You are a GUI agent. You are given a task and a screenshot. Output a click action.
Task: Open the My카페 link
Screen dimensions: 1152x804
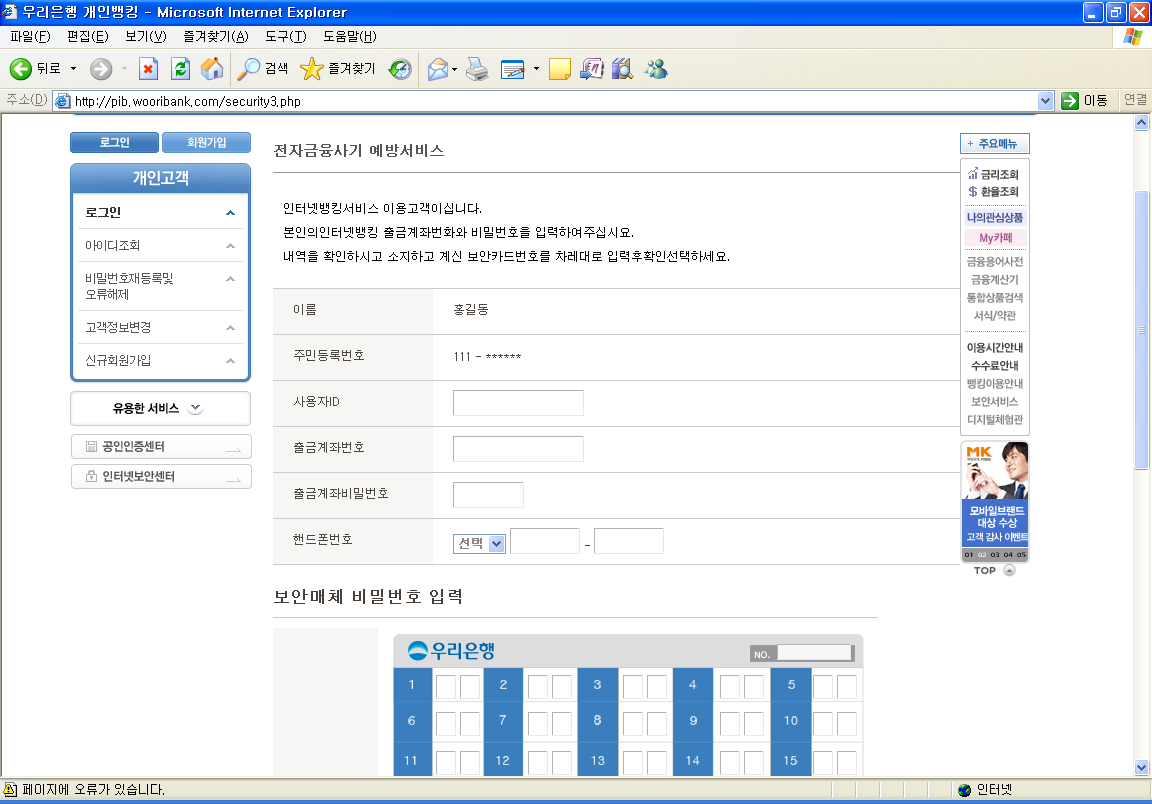(995, 237)
